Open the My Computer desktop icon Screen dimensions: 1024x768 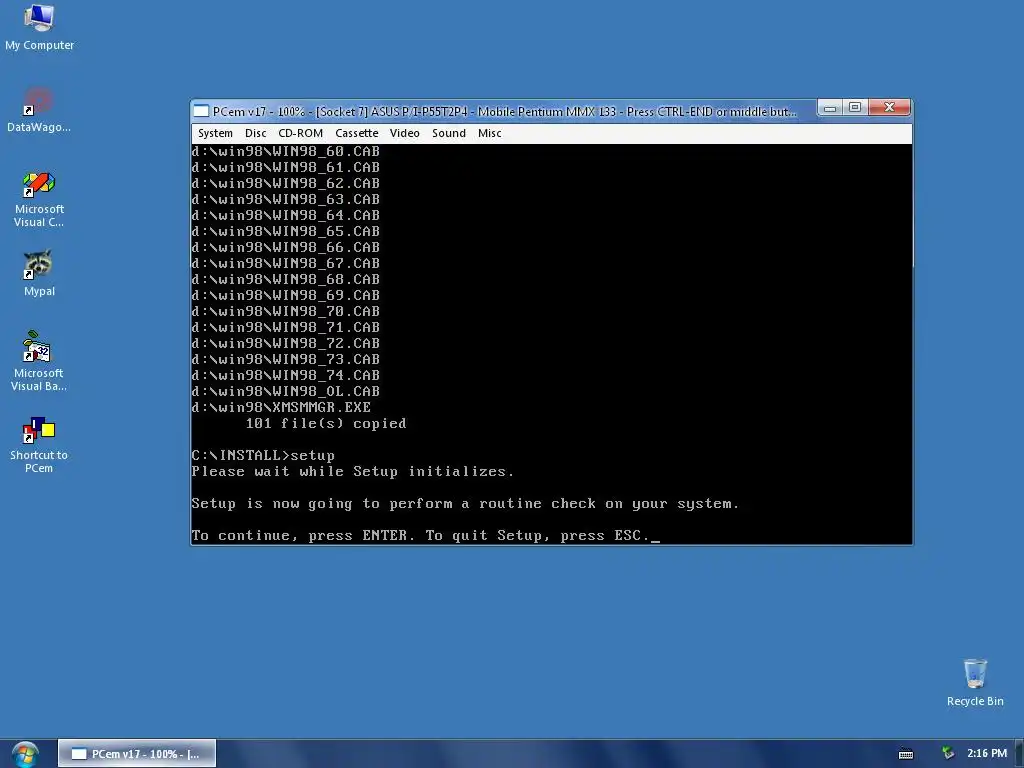point(39,27)
